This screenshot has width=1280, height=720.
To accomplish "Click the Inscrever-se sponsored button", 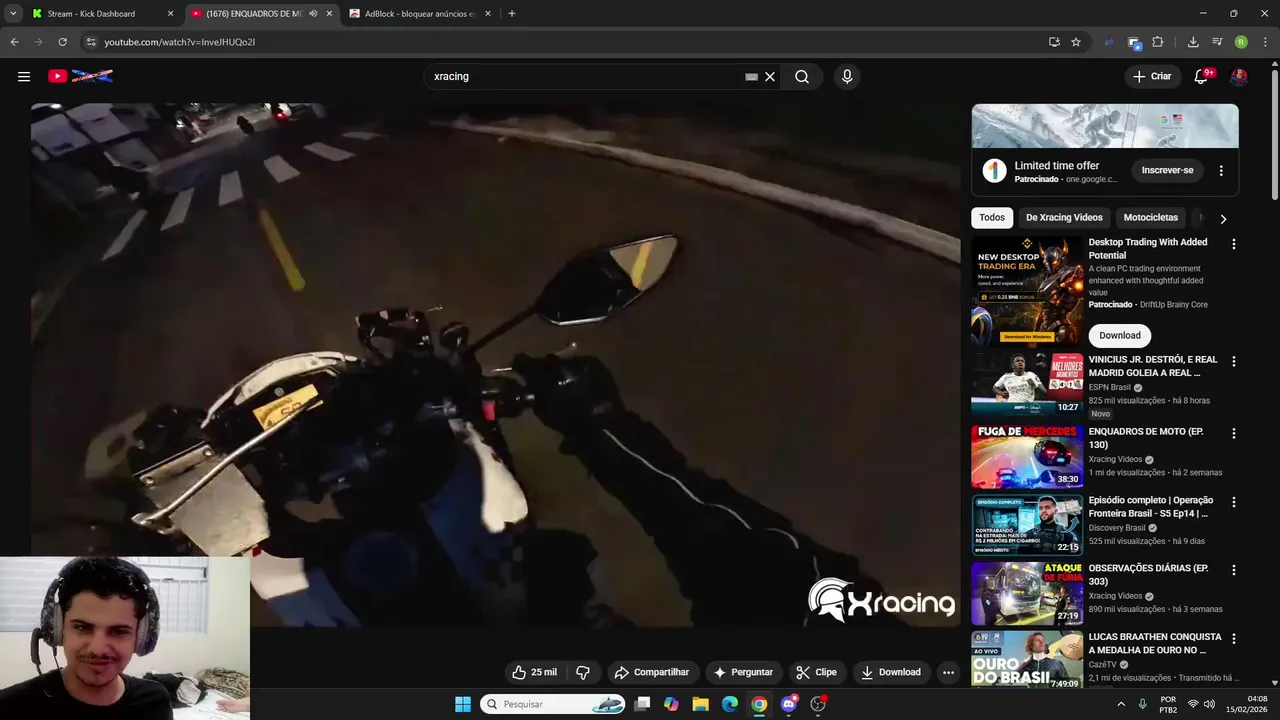I will 1168,170.
